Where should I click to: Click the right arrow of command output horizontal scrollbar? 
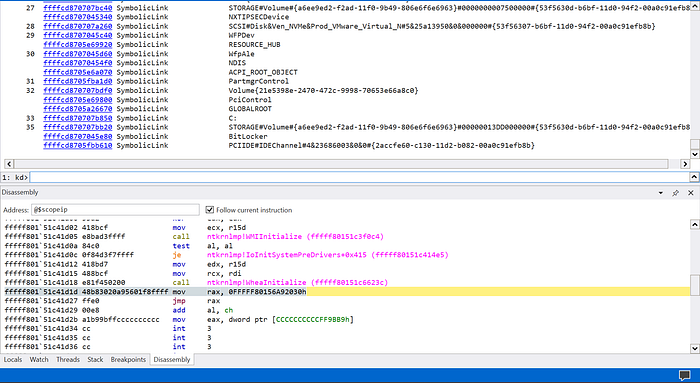click(685, 164)
